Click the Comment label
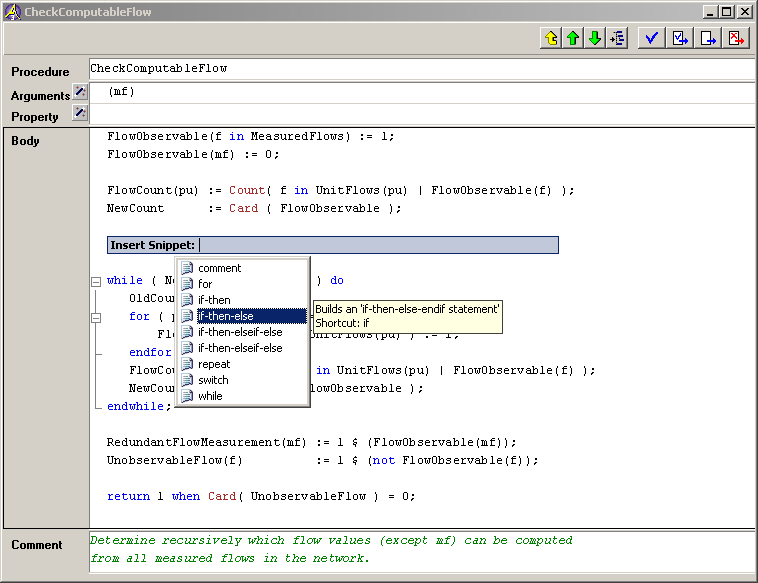 tap(37, 545)
